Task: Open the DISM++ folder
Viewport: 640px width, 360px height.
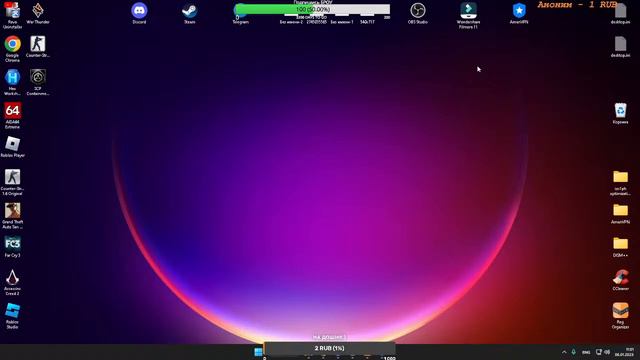Action: 620,246
